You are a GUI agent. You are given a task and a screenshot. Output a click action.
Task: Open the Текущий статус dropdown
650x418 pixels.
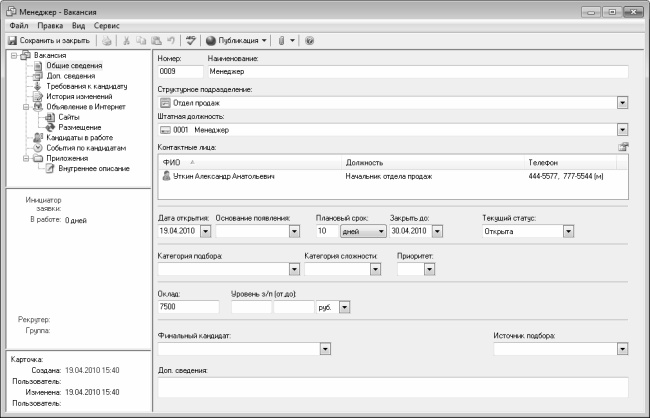pos(568,231)
